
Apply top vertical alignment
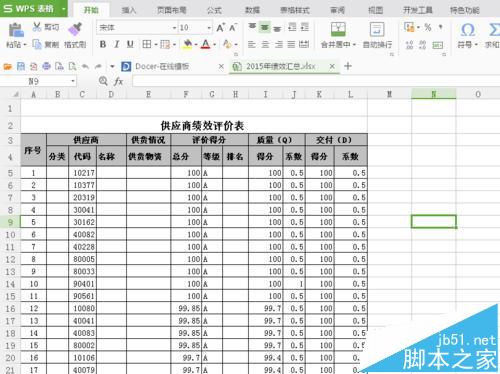(x=252, y=27)
